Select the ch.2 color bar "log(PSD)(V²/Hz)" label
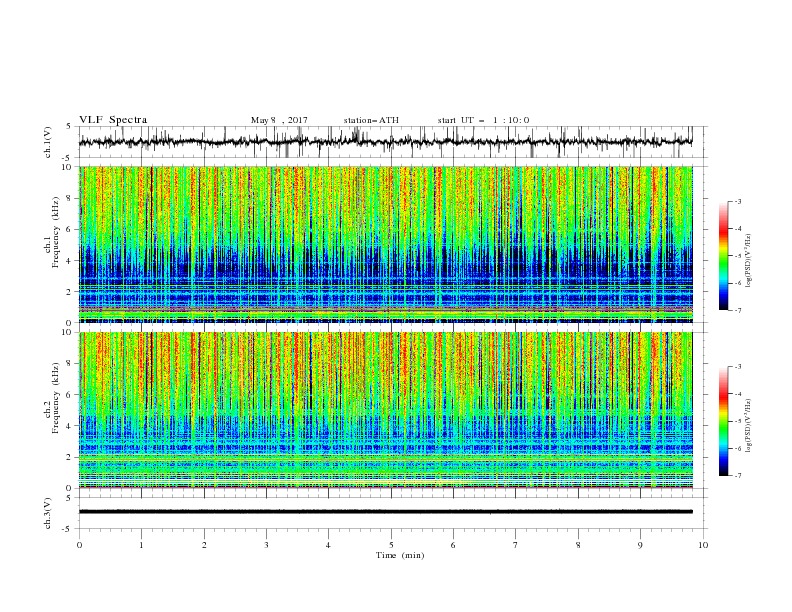The width and height of the screenshot is (792, 612). click(748, 426)
